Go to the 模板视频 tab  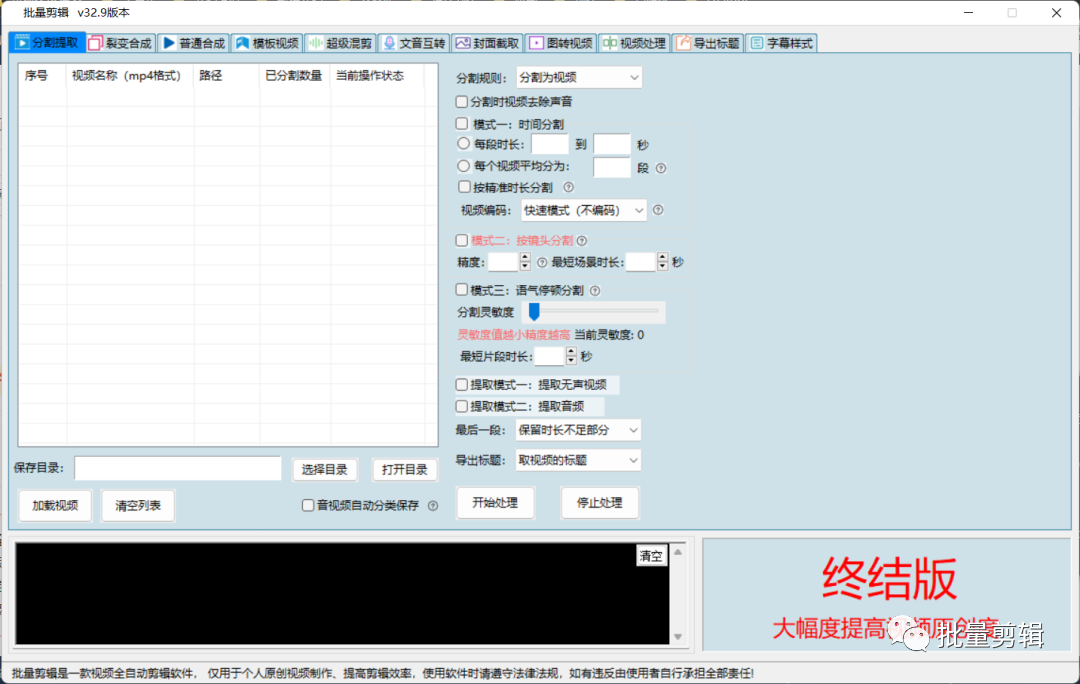267,43
